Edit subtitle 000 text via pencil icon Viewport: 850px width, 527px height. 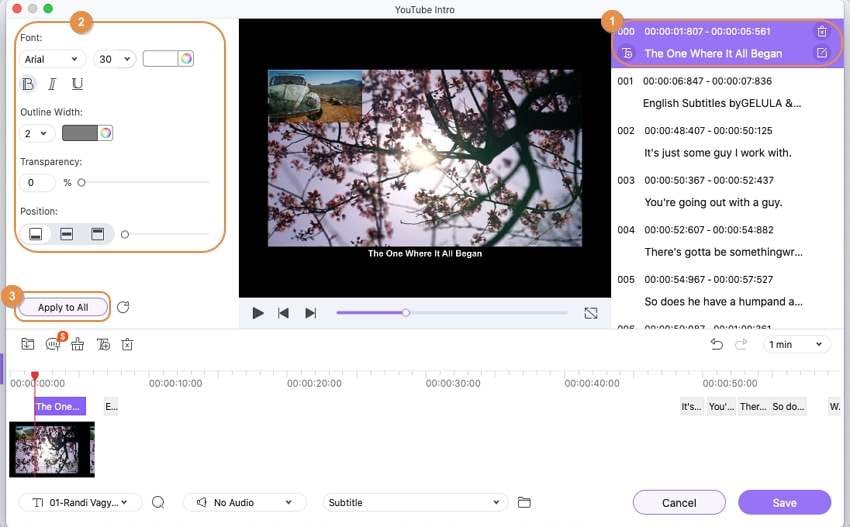[822, 53]
